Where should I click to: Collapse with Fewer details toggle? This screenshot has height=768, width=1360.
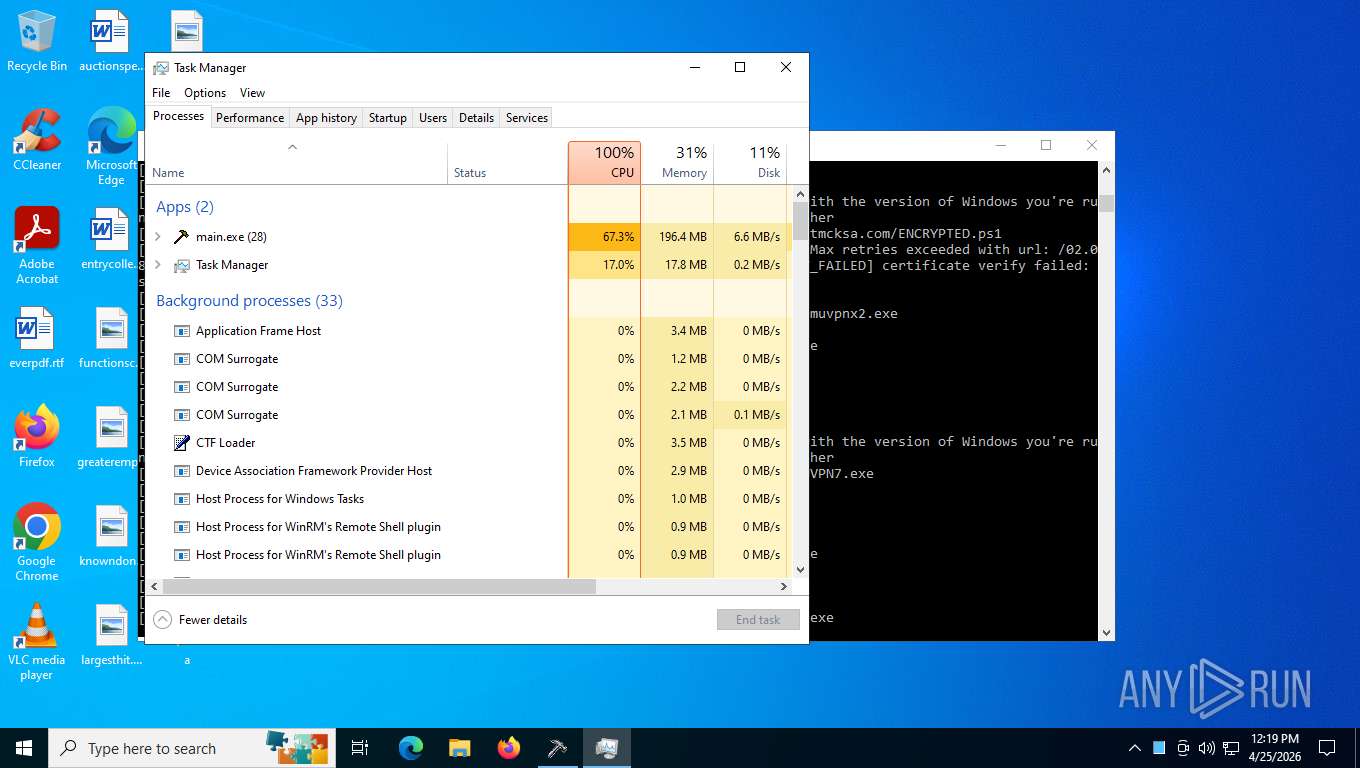coord(200,620)
